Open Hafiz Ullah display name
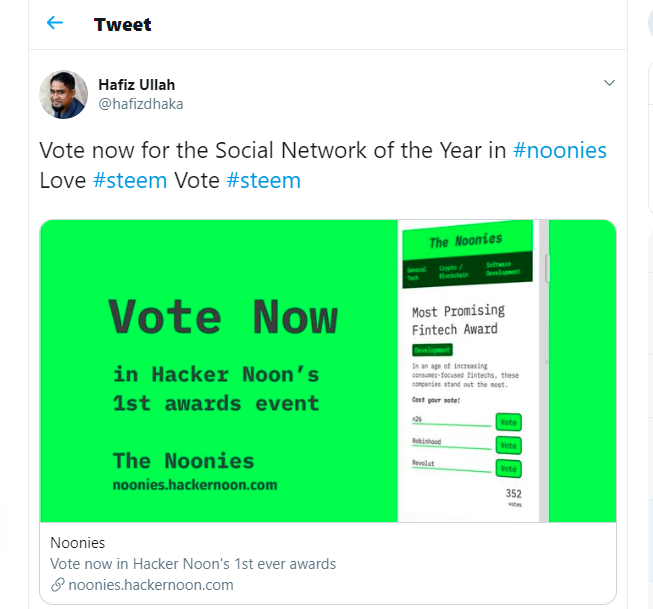Image resolution: width=653 pixels, height=609 pixels. coord(137,85)
